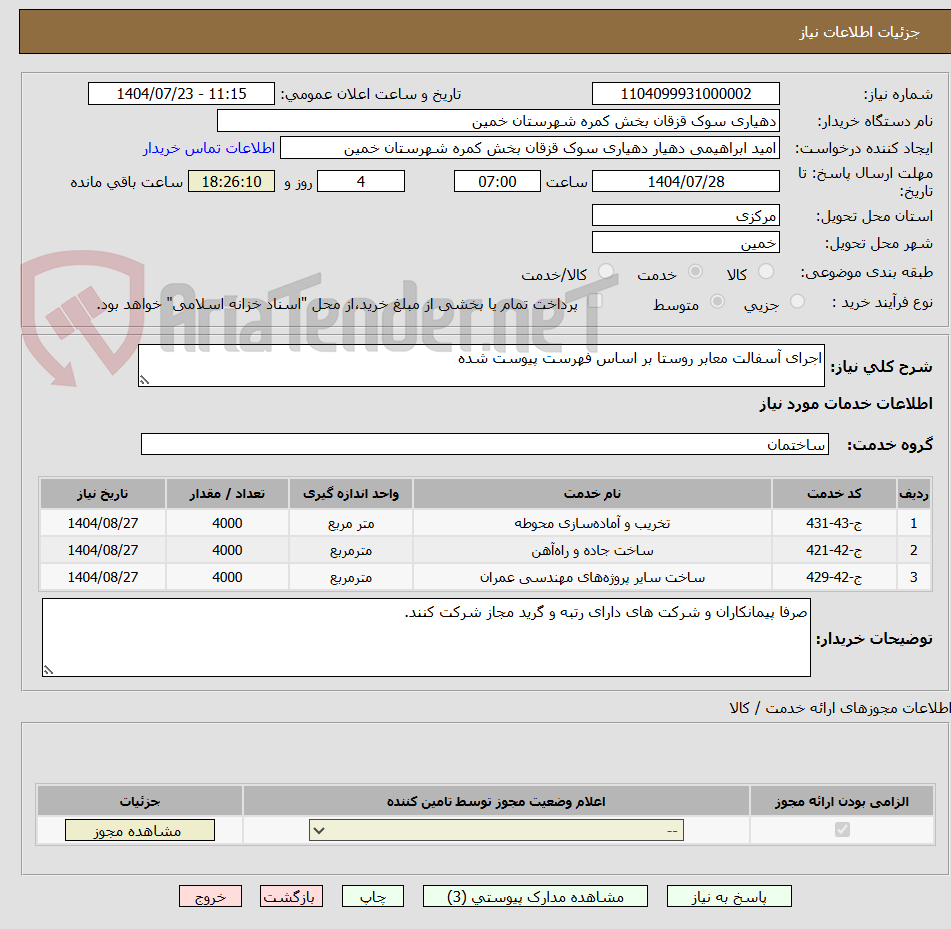Check the الزامی بودن ارائه مجوز checkbox

click(842, 829)
